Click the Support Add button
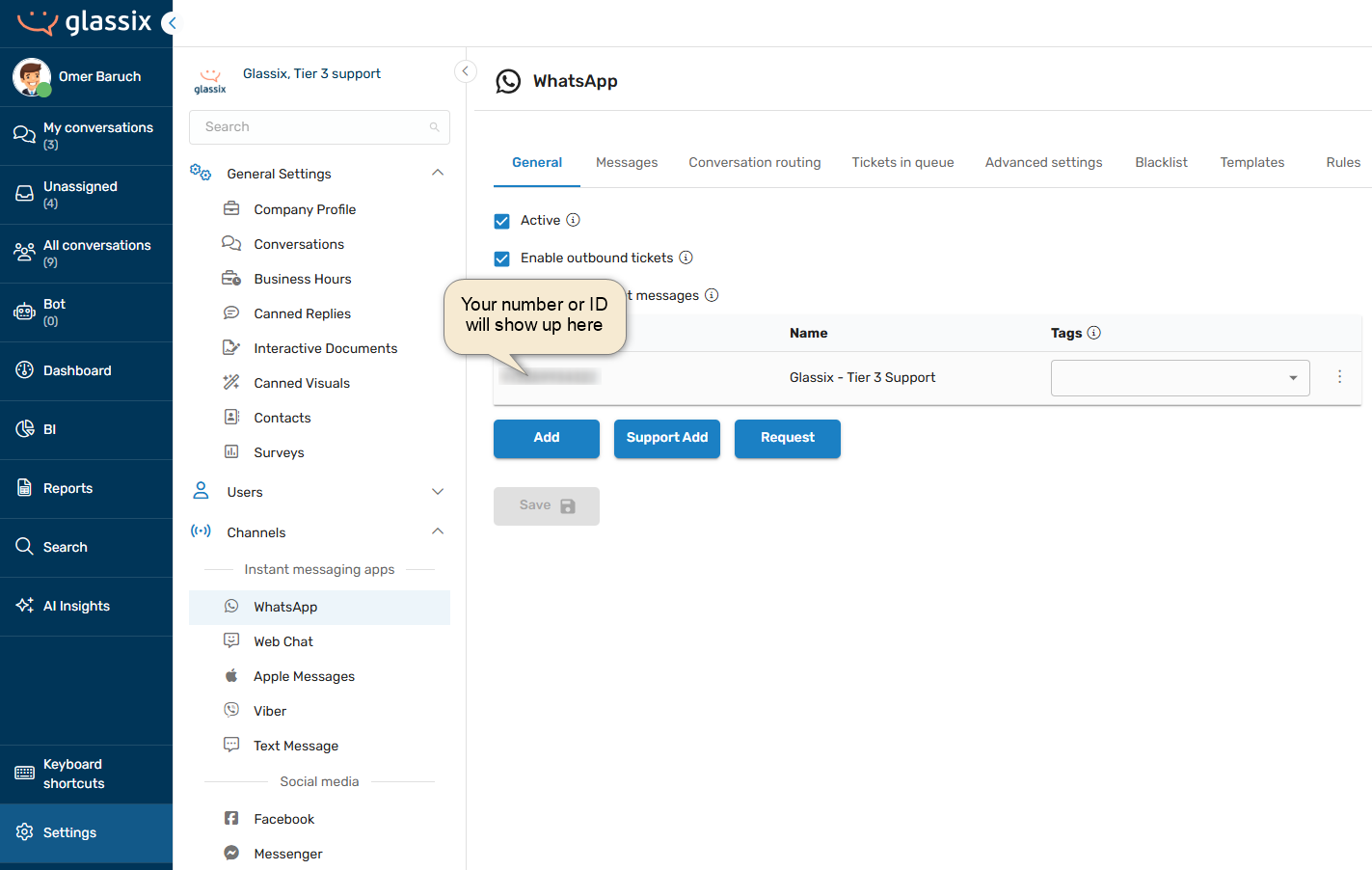This screenshot has width=1372, height=870. 667,438
